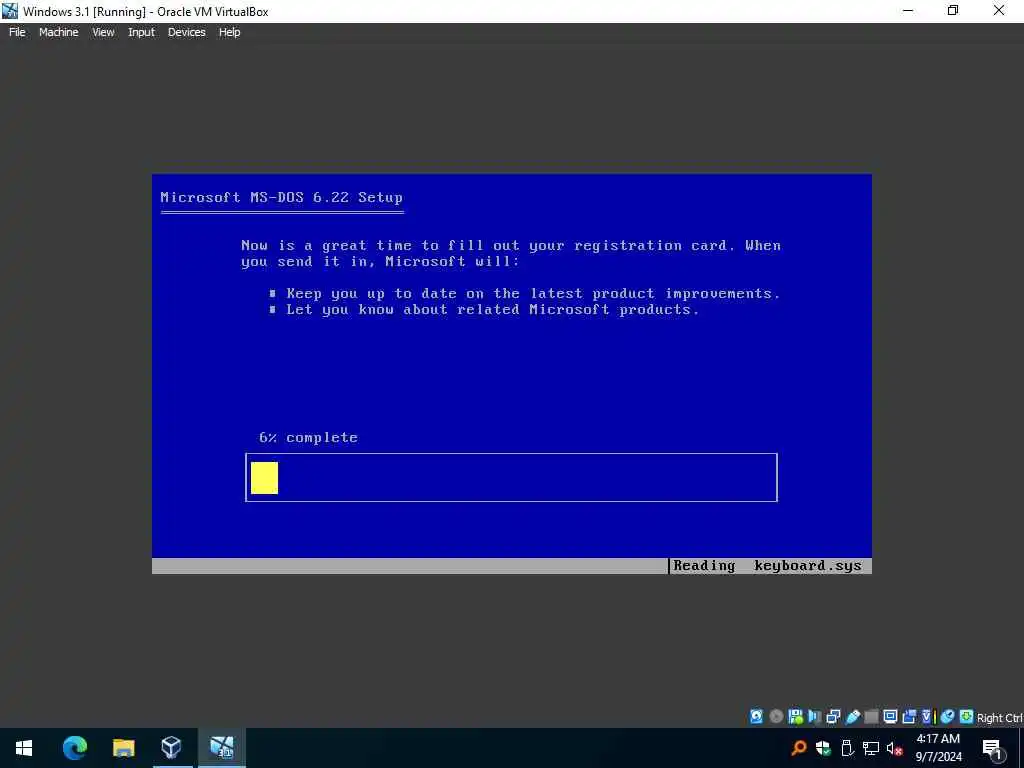
Task: Open the Machine menu
Action: pyautogui.click(x=59, y=32)
